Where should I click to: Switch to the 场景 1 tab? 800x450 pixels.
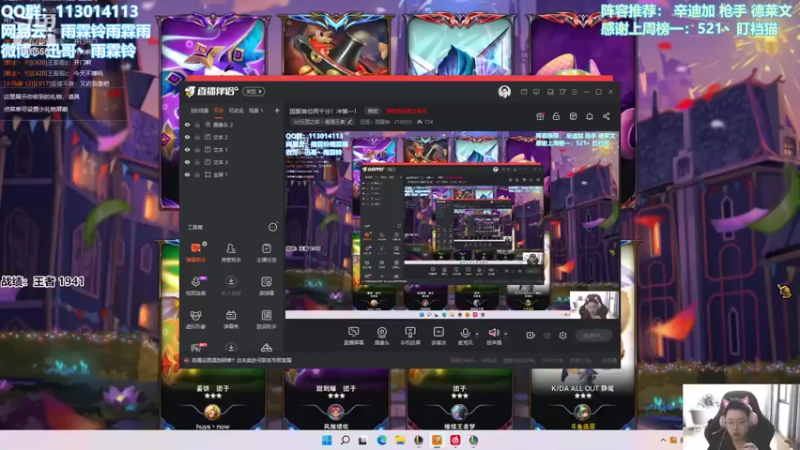pyautogui.click(x=256, y=111)
